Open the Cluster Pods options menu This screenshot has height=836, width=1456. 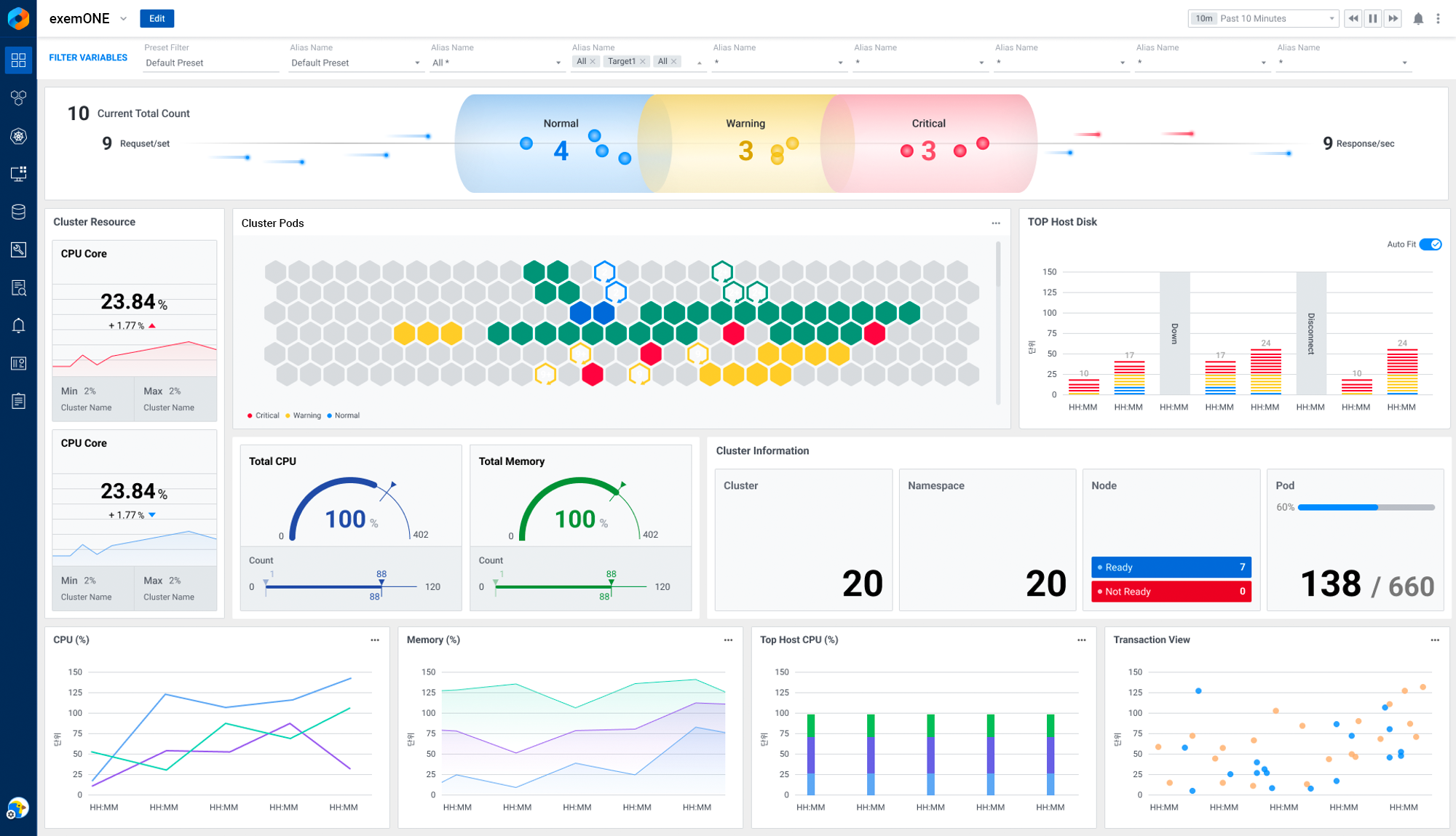tap(996, 223)
